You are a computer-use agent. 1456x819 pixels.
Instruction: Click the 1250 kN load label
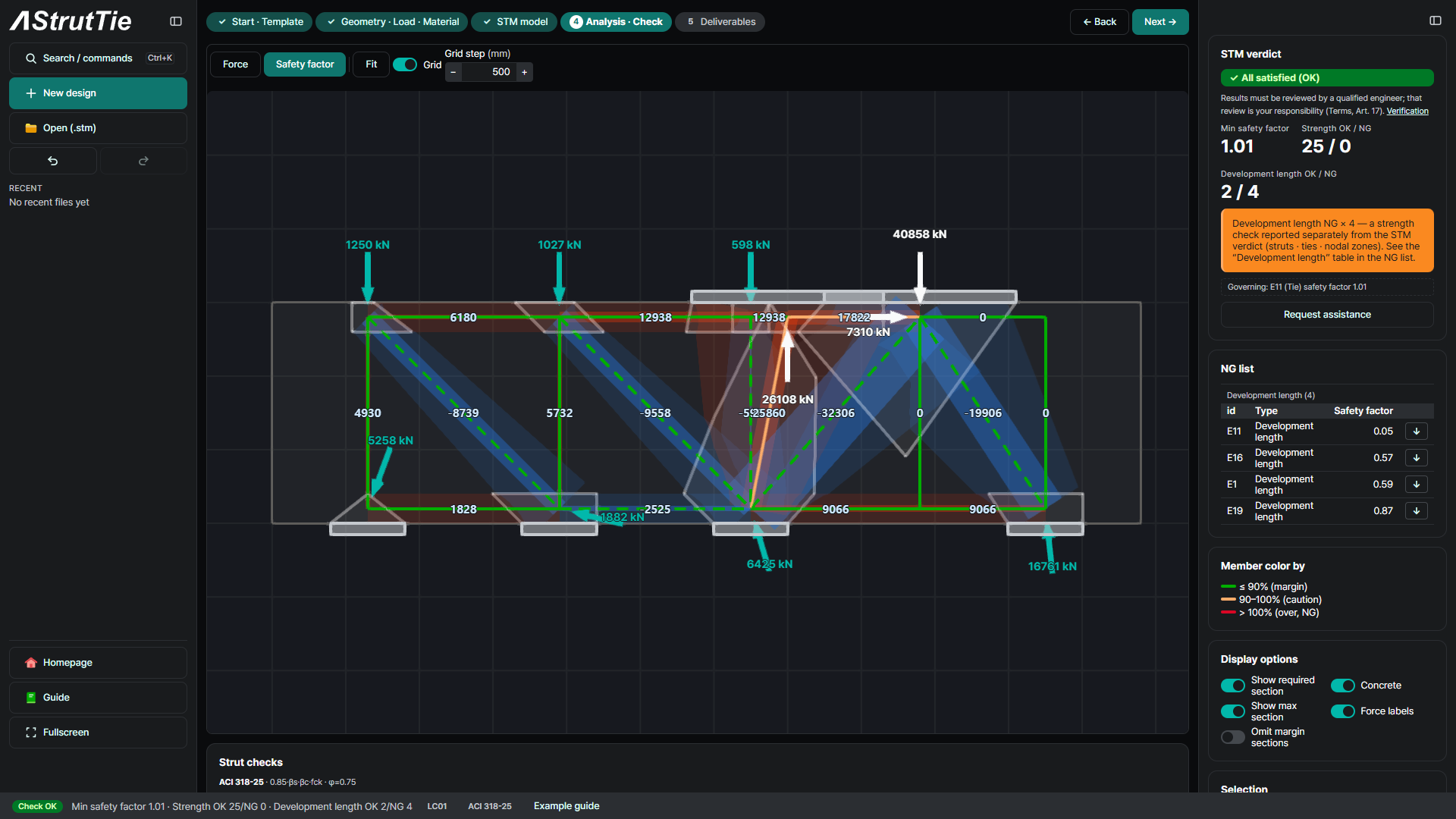368,245
